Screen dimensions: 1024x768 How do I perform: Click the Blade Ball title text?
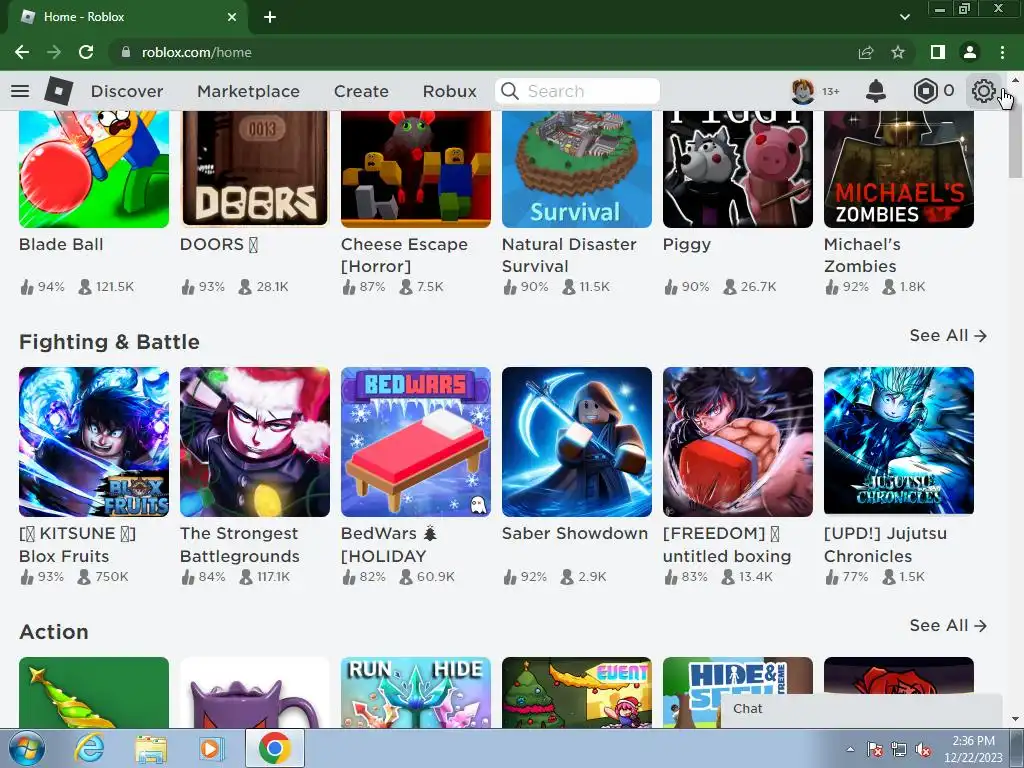click(61, 244)
